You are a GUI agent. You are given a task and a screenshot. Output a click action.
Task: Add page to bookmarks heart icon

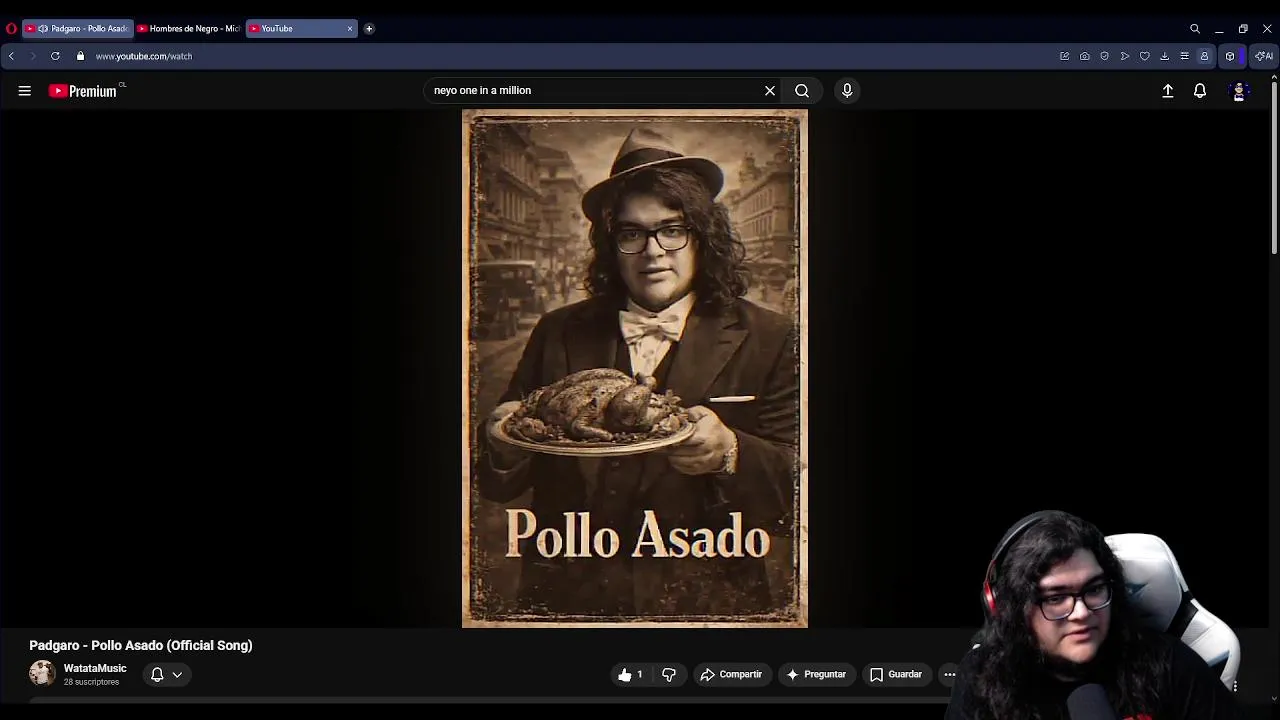pyautogui.click(x=1144, y=56)
